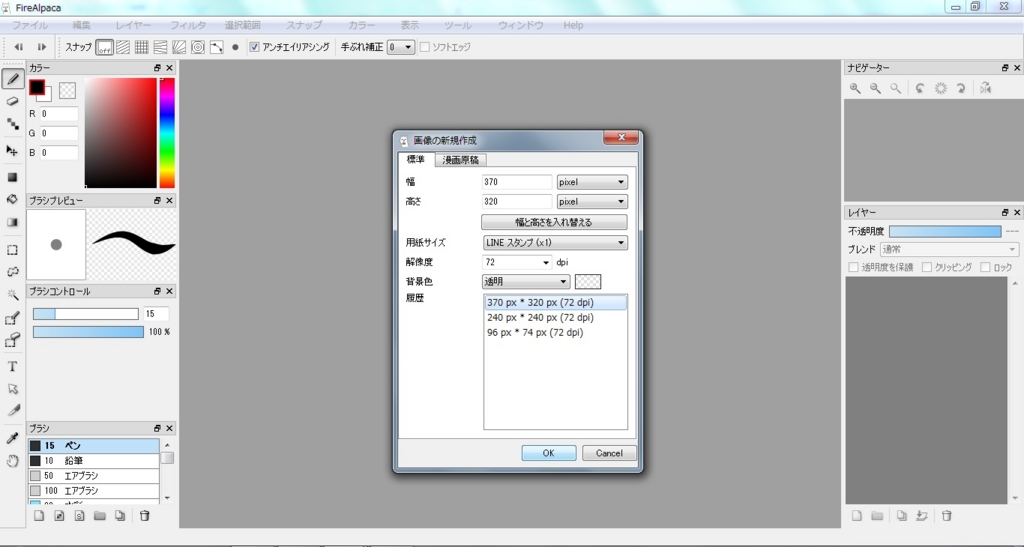Screen dimensions: 1024x547
Task: Open the 背景色 透明 dropdown
Action: click(526, 282)
